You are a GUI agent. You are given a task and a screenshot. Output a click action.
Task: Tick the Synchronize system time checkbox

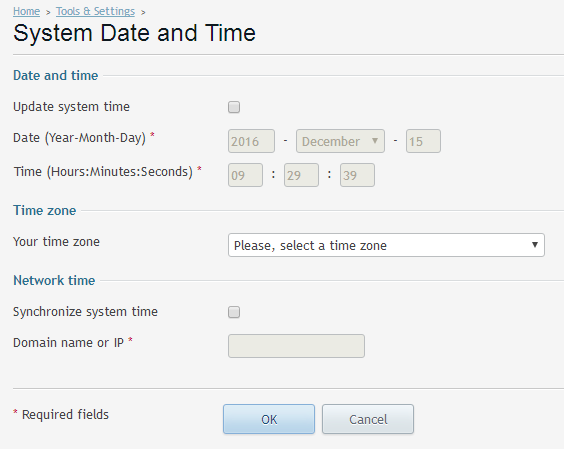tap(234, 312)
